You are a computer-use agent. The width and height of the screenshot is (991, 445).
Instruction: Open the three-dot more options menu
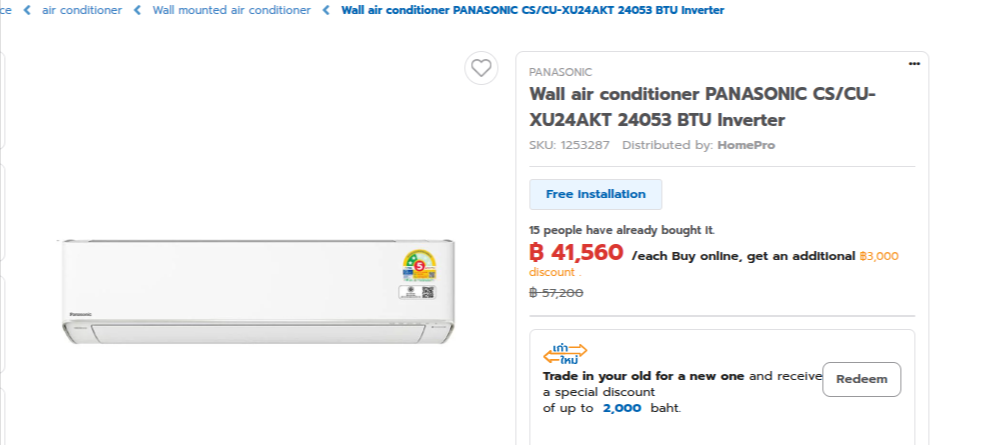914,64
